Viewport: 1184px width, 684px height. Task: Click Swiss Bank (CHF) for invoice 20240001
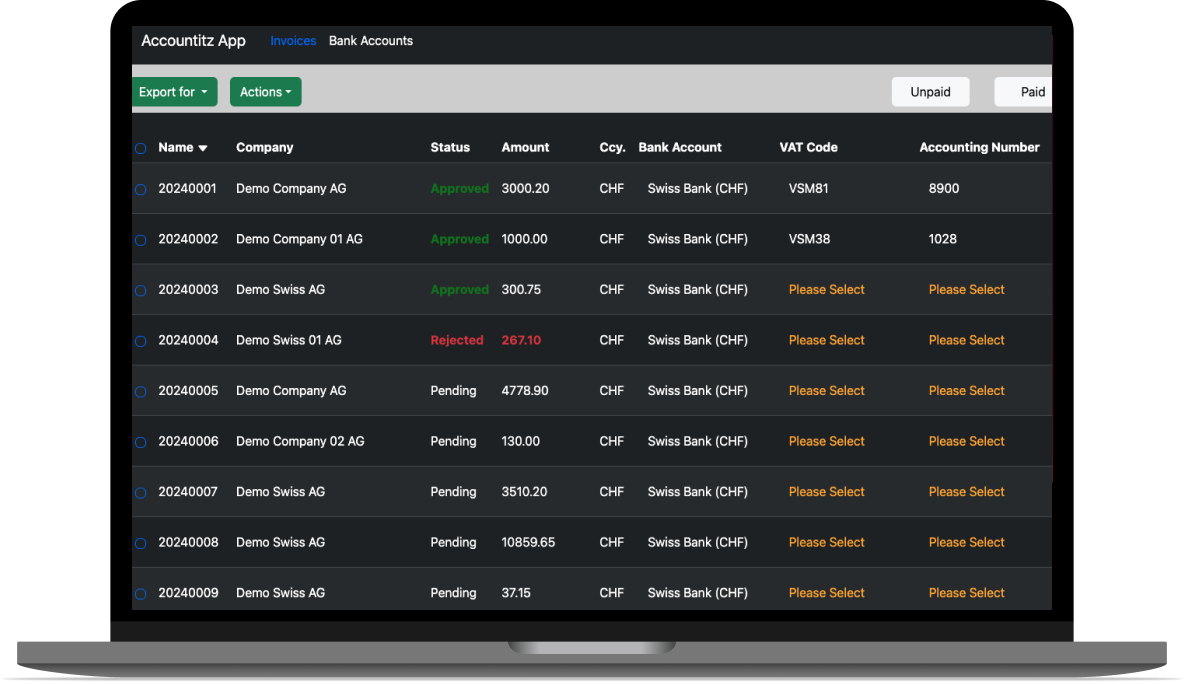pyautogui.click(x=698, y=189)
